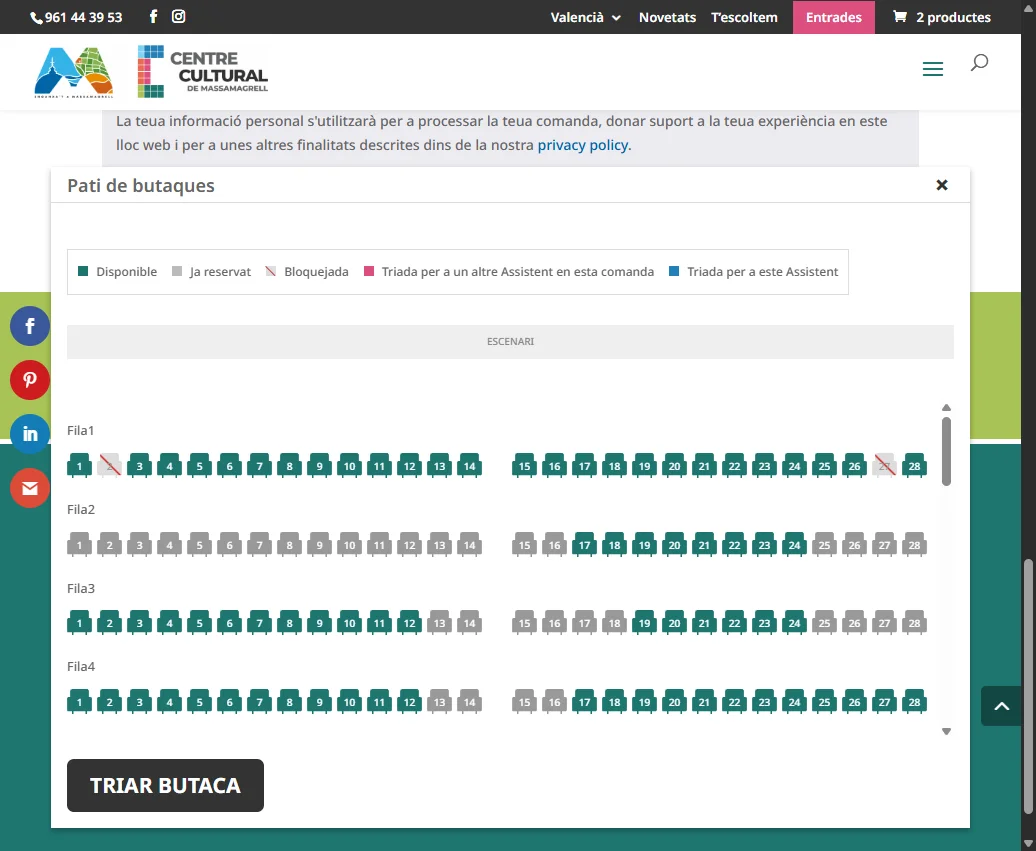Click the search magnifier icon
This screenshot has width=1036, height=851.
(x=979, y=64)
